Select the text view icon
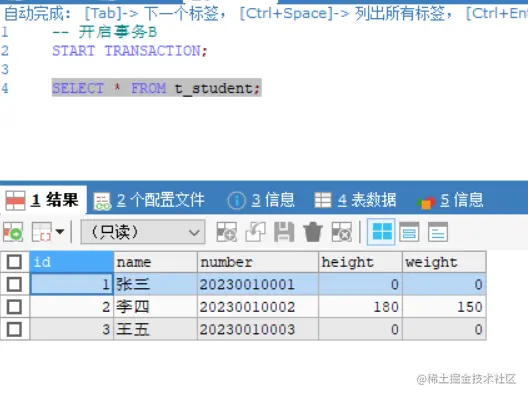 [438, 232]
